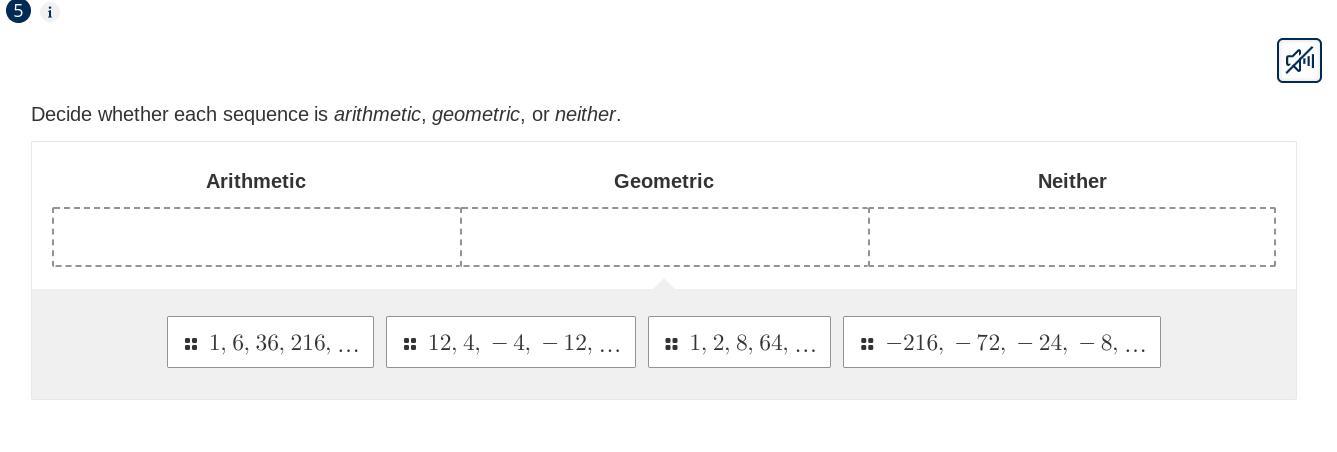The height and width of the screenshot is (452, 1337).
Task: Toggle the read-aloud speaker button
Action: pos(1299,61)
